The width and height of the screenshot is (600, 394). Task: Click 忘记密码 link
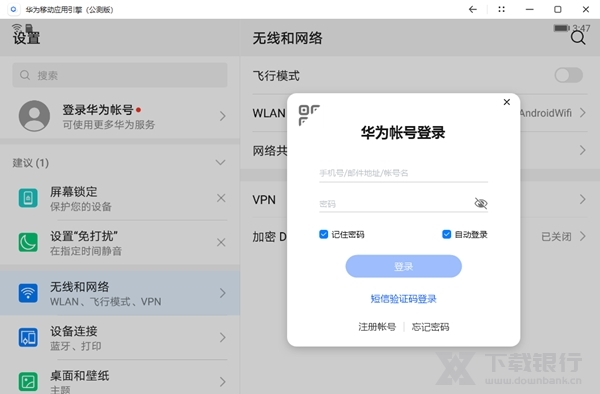click(x=430, y=327)
